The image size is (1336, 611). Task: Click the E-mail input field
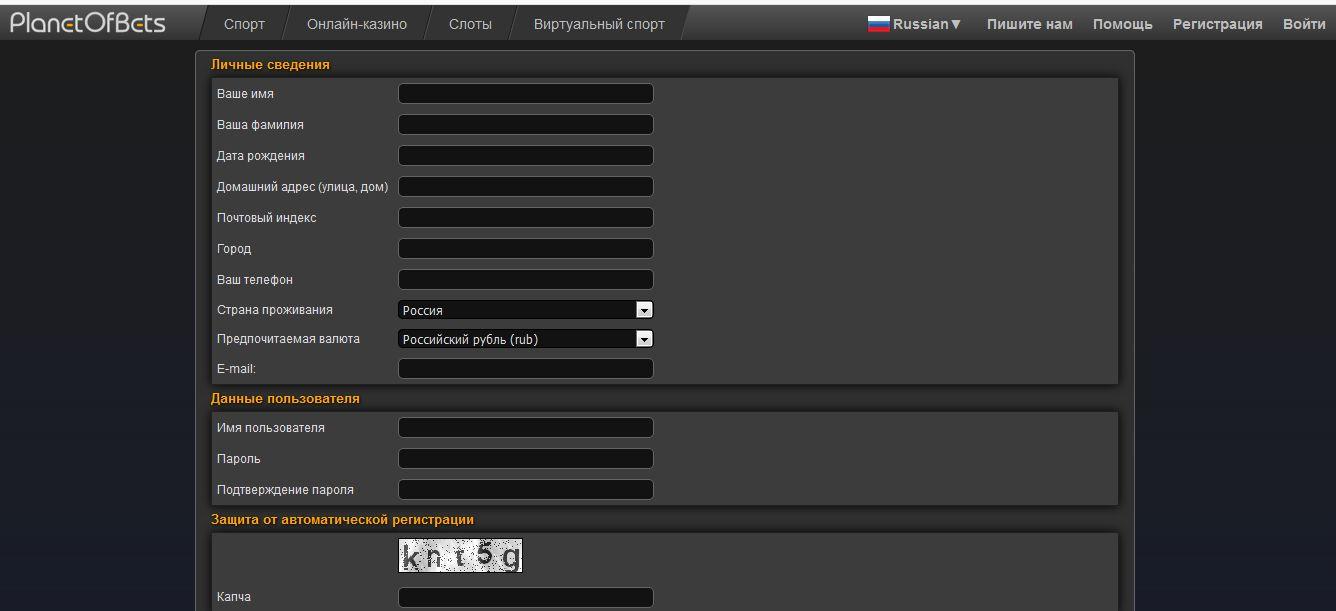click(525, 368)
